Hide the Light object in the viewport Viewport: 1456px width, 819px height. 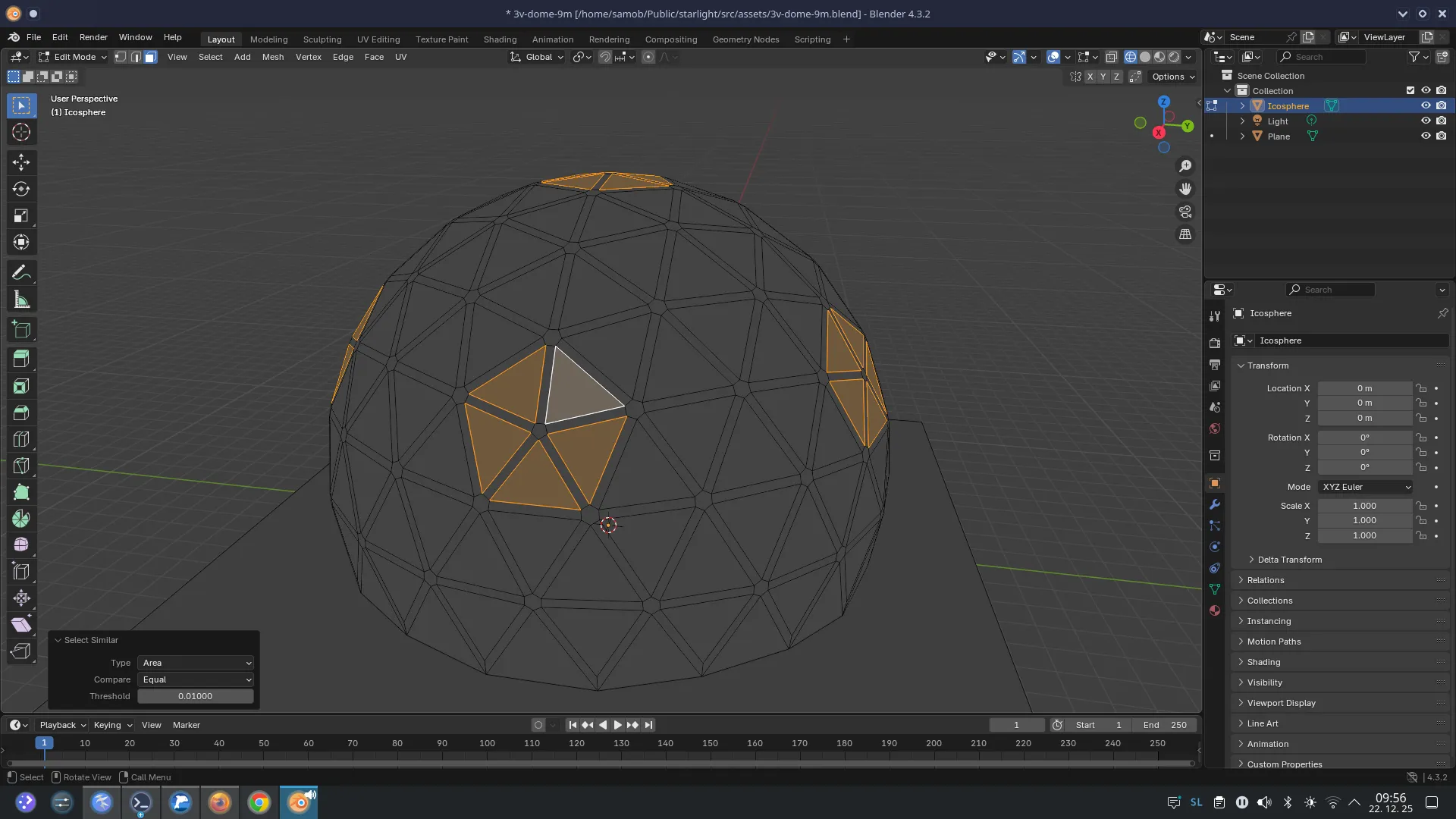click(1426, 121)
